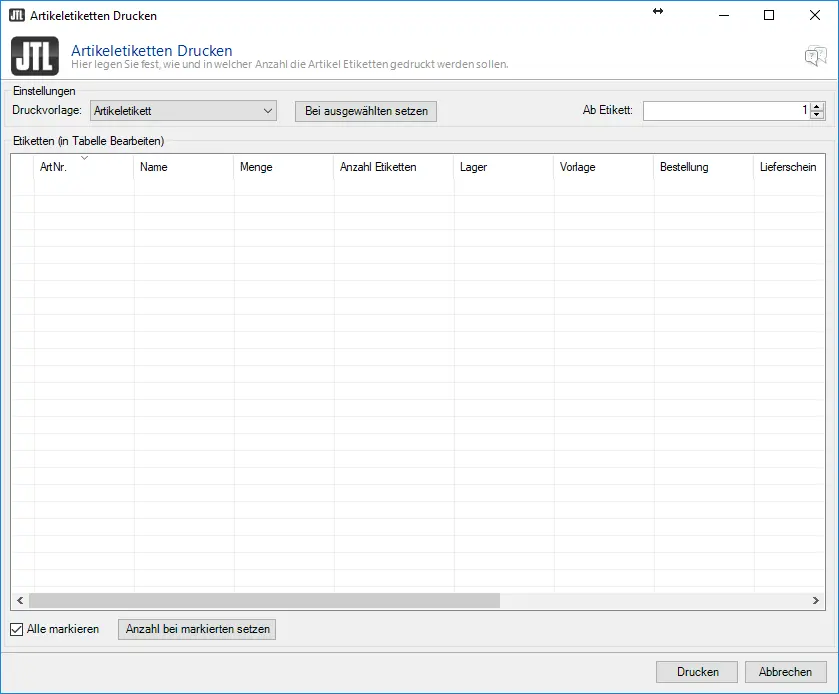
Task: Click the Drucken button
Action: point(697,672)
